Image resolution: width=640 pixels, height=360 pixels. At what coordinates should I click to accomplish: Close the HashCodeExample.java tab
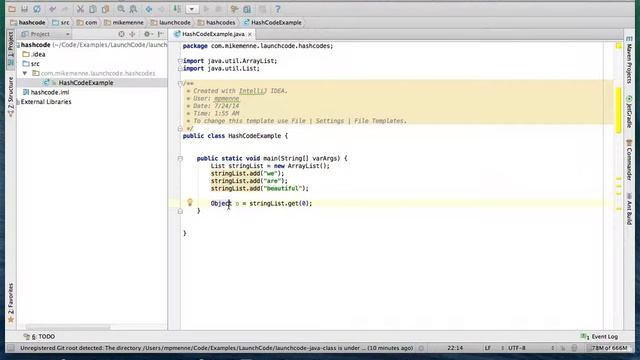tap(250, 34)
